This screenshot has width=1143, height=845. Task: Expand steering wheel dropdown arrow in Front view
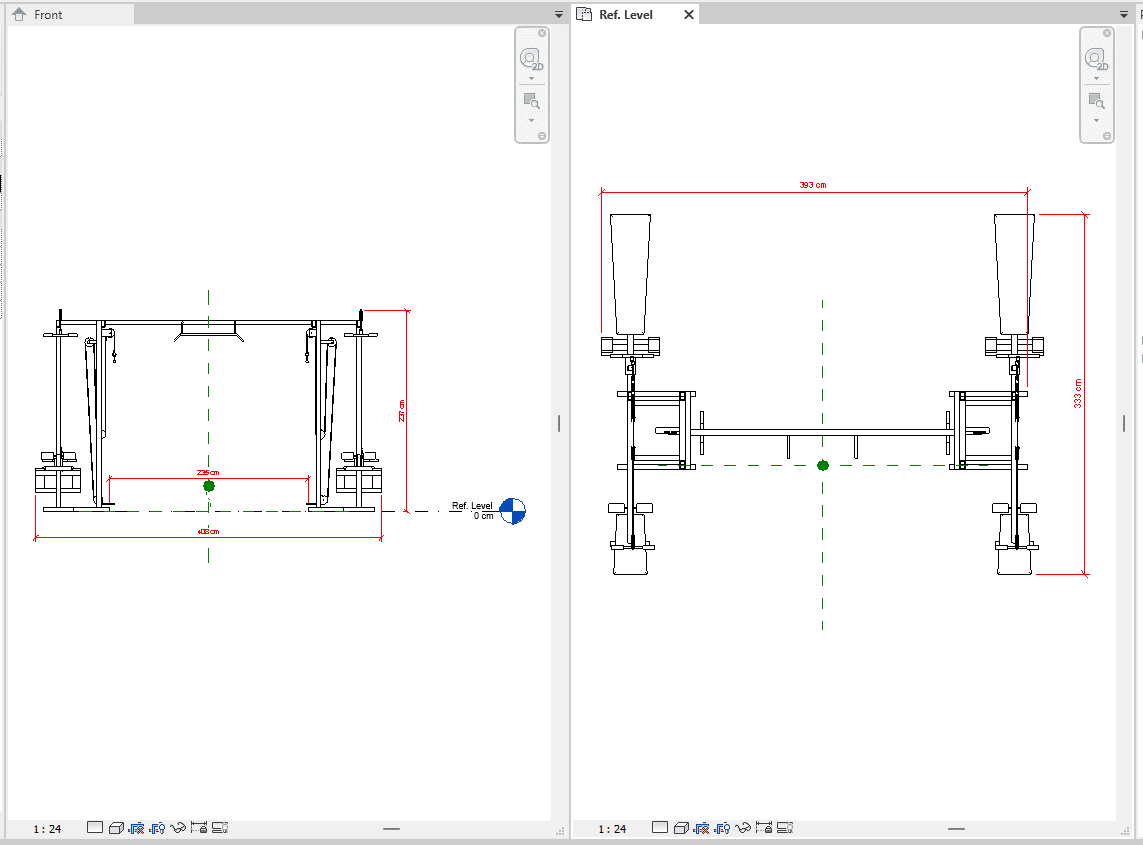click(532, 78)
